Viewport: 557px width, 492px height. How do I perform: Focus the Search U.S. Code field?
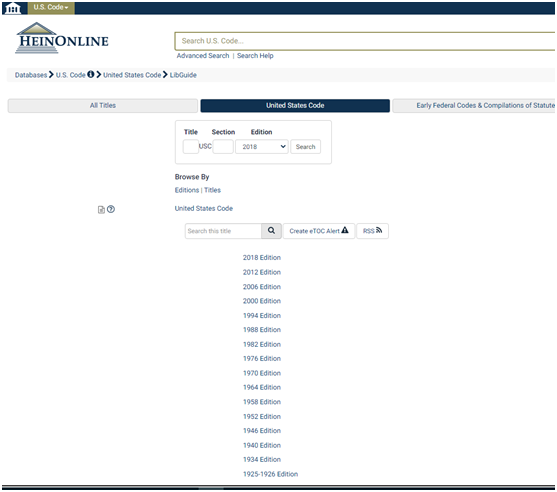pyautogui.click(x=364, y=41)
